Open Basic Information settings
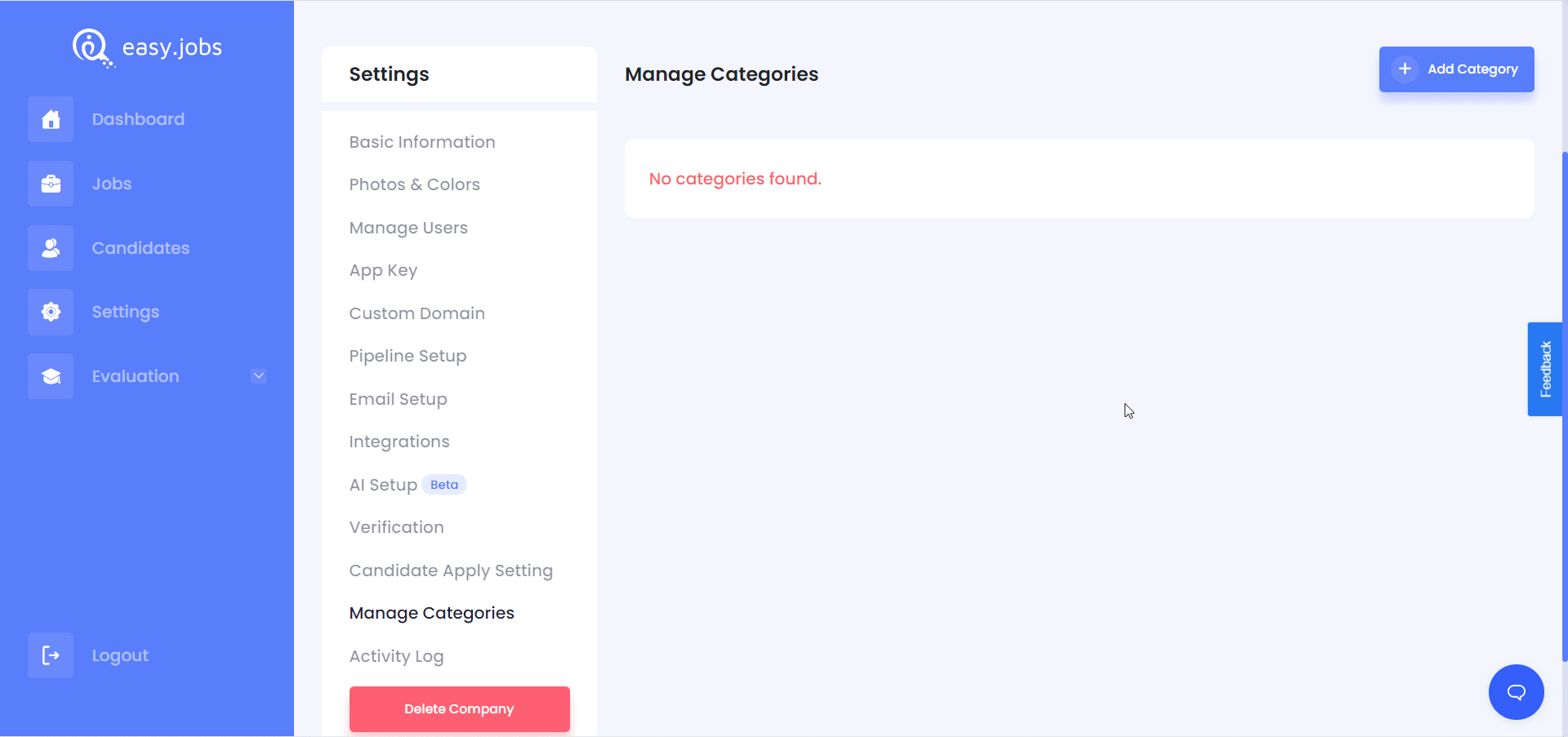The image size is (1568, 737). 421,141
